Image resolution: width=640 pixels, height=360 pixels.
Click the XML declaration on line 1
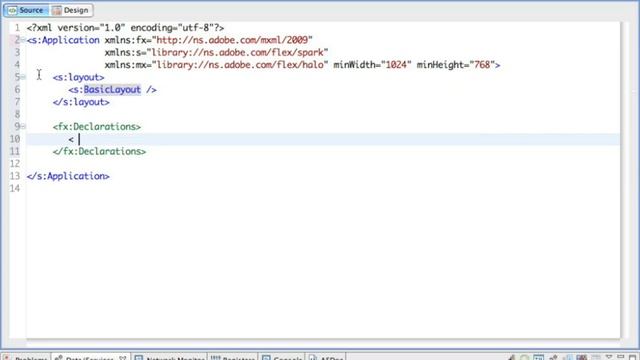(125, 28)
